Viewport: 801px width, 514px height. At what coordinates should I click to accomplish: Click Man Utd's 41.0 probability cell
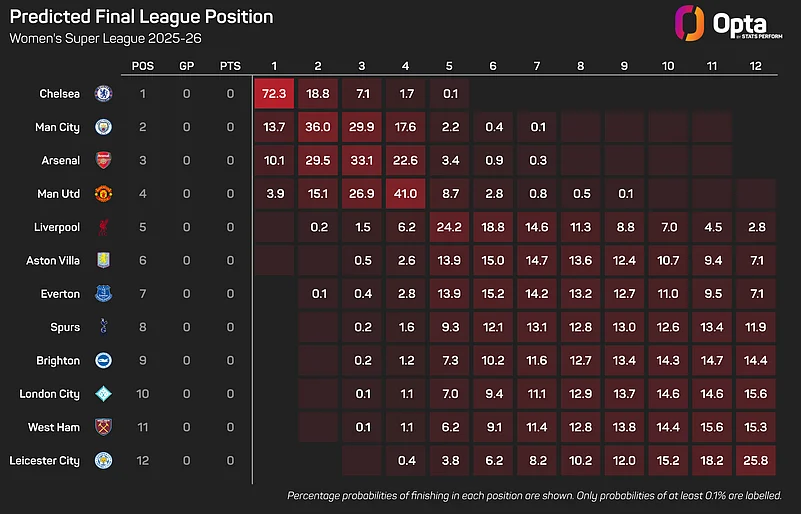(405, 194)
